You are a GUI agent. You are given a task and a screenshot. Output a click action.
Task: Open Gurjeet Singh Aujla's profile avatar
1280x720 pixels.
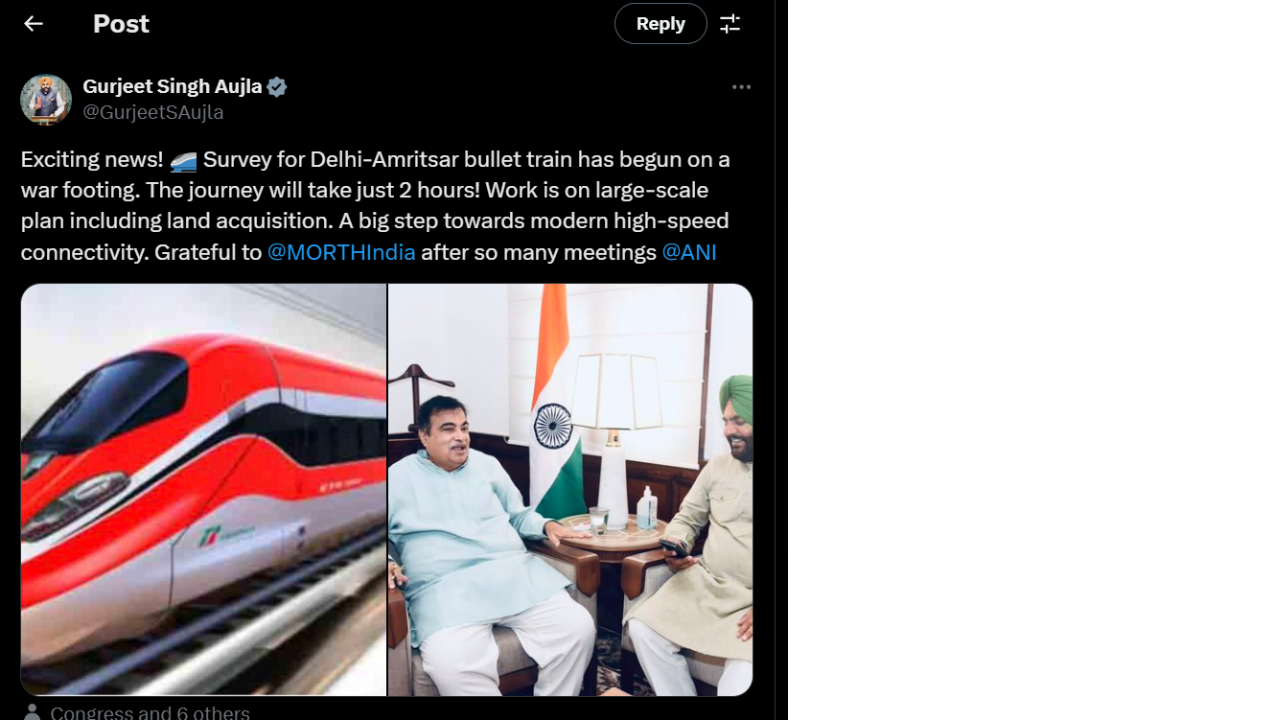coord(46,100)
